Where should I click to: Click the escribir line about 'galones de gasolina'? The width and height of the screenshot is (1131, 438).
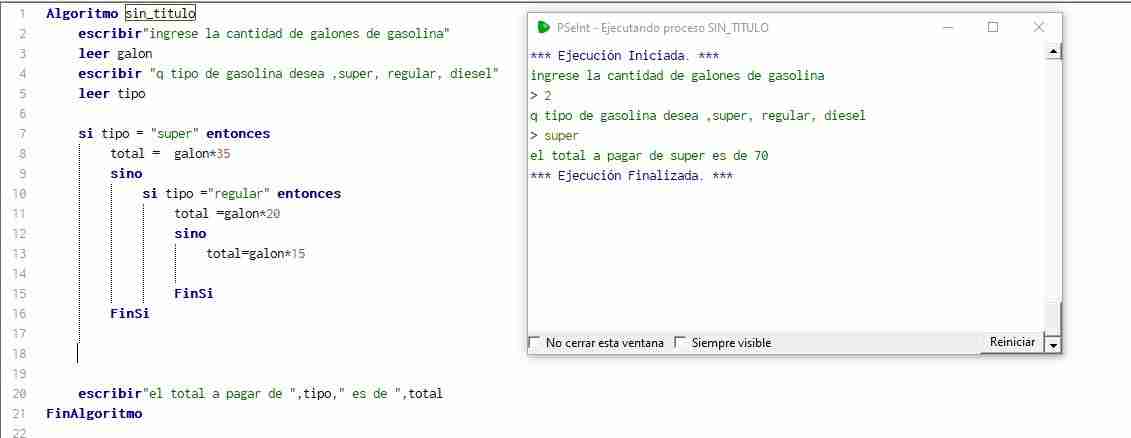point(264,33)
